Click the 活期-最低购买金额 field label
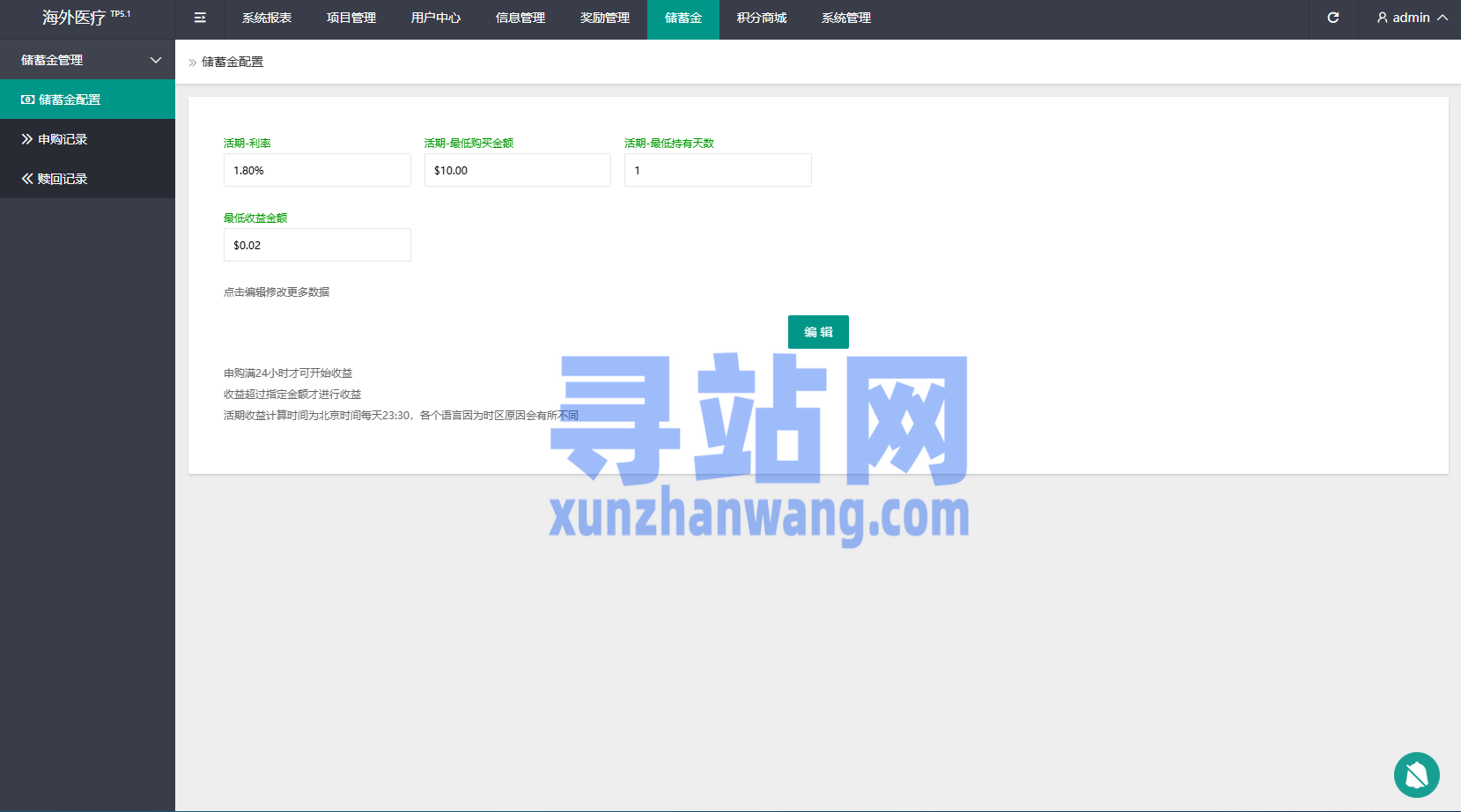 [x=469, y=143]
